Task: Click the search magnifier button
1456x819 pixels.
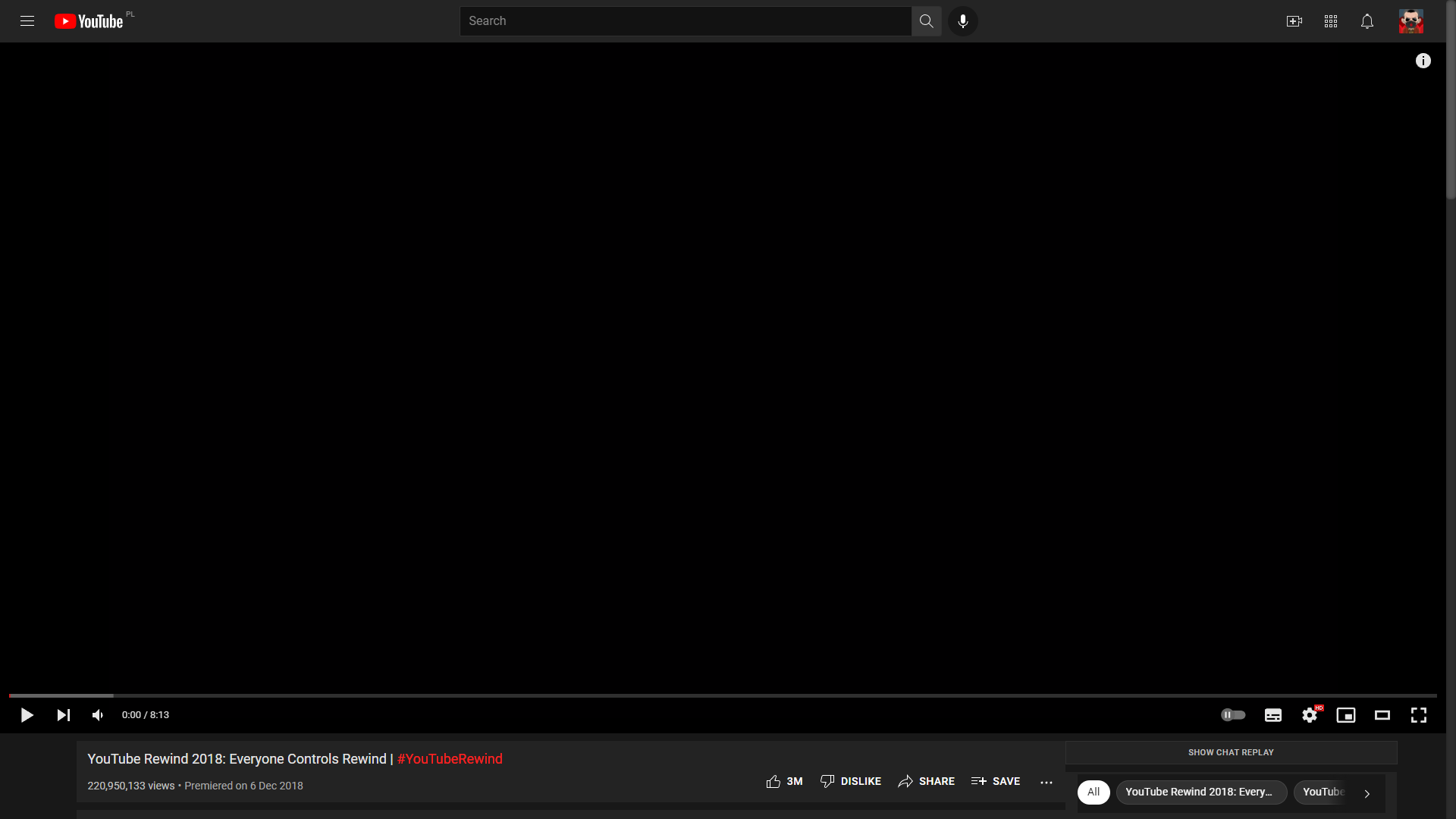Action: [x=926, y=21]
